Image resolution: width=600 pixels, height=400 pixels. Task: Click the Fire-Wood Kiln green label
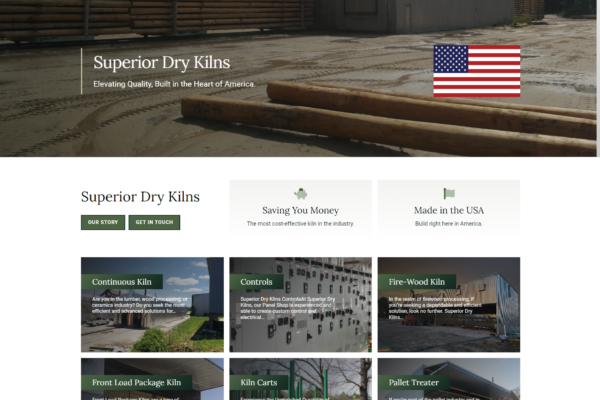point(417,282)
